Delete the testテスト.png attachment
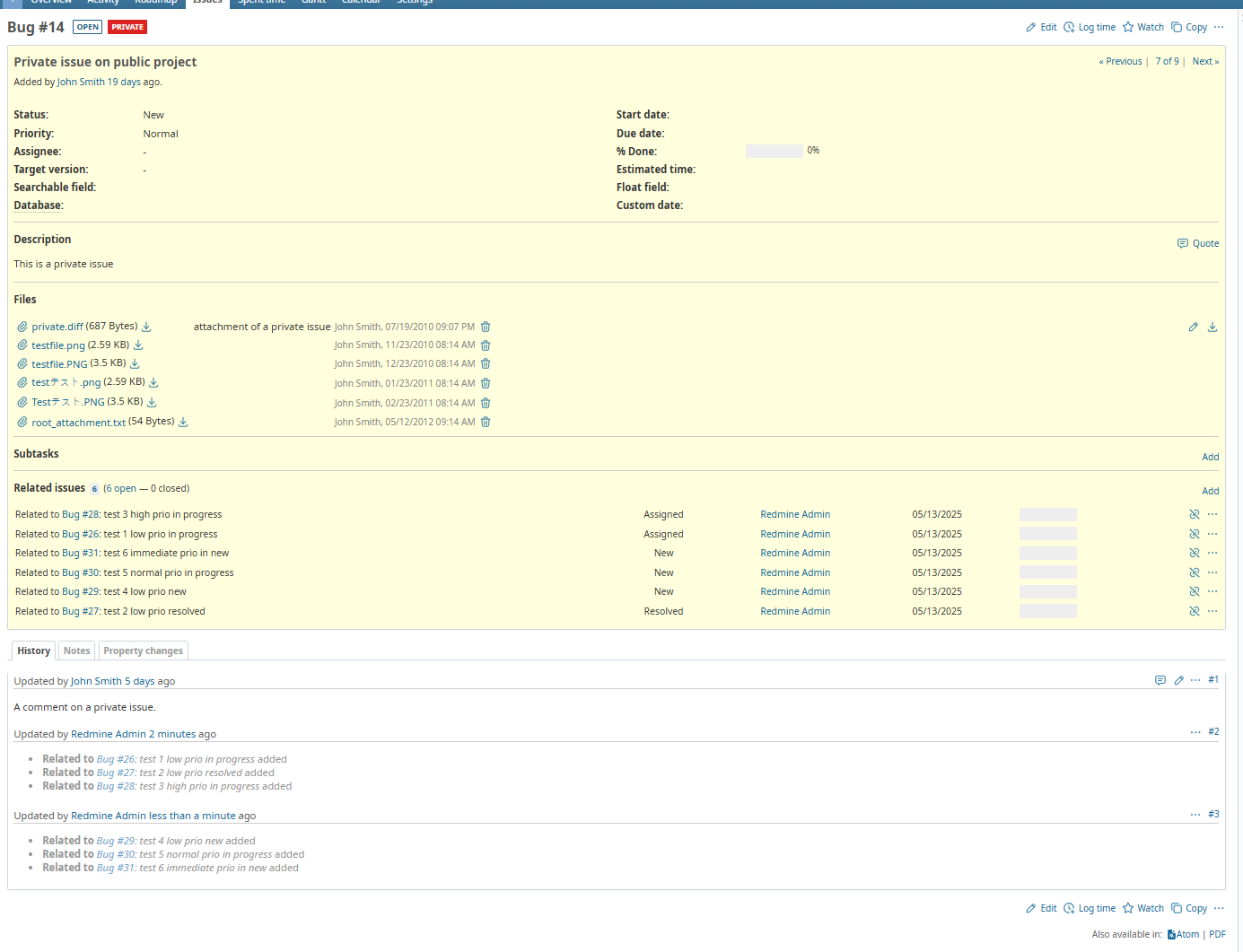Screen dimensions: 1243x952 pos(486,383)
